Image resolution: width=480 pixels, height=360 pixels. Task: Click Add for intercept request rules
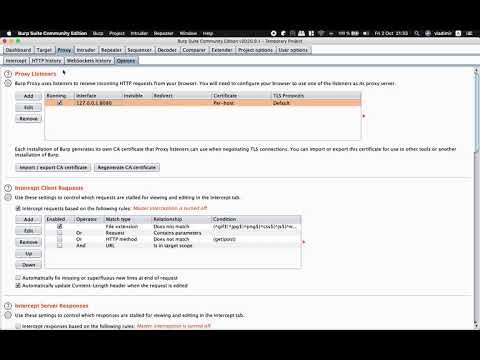pyautogui.click(x=29, y=219)
